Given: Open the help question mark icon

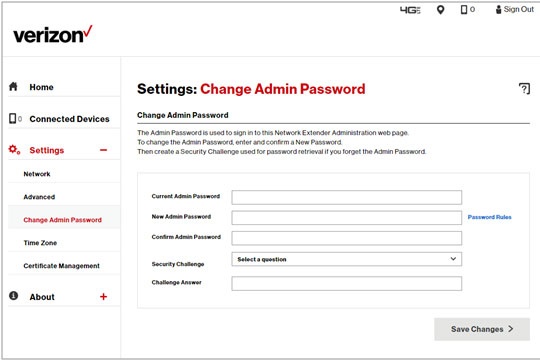Looking at the screenshot, I should point(524,89).
